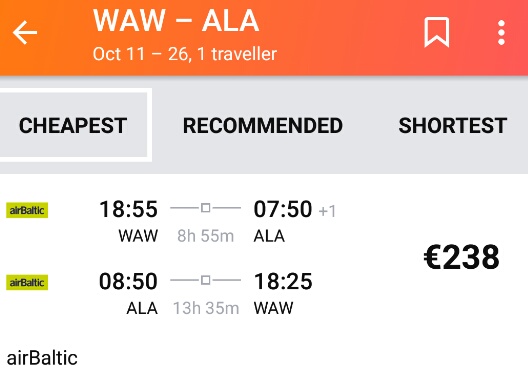
Task: Open the €238 price offer
Action: [x=461, y=257]
